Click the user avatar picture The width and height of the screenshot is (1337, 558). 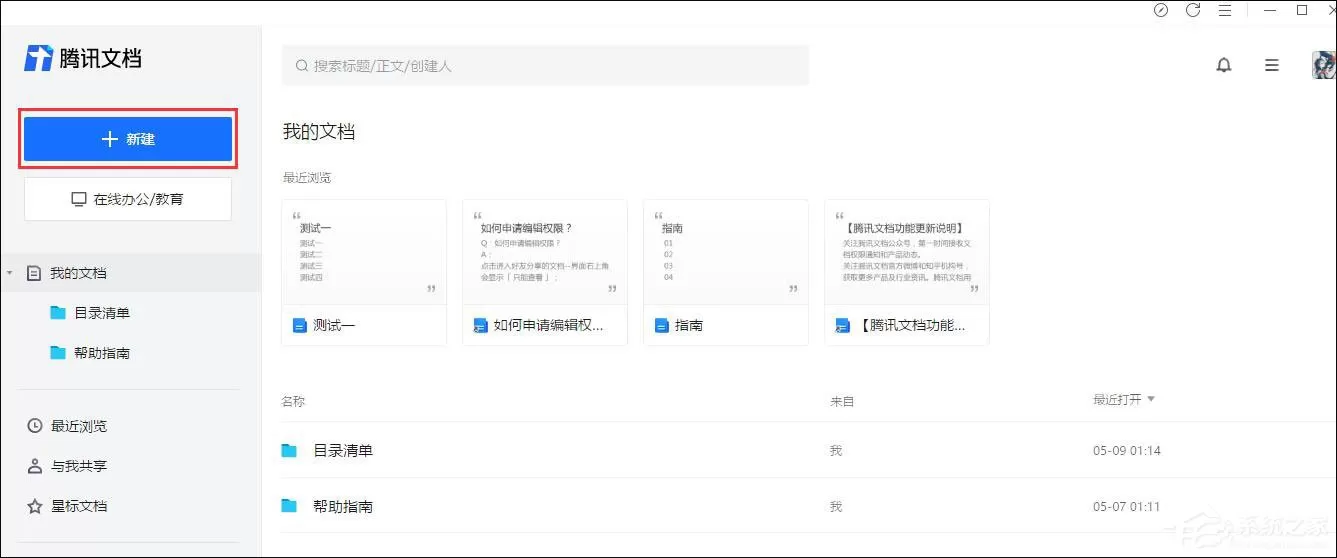tap(1324, 66)
